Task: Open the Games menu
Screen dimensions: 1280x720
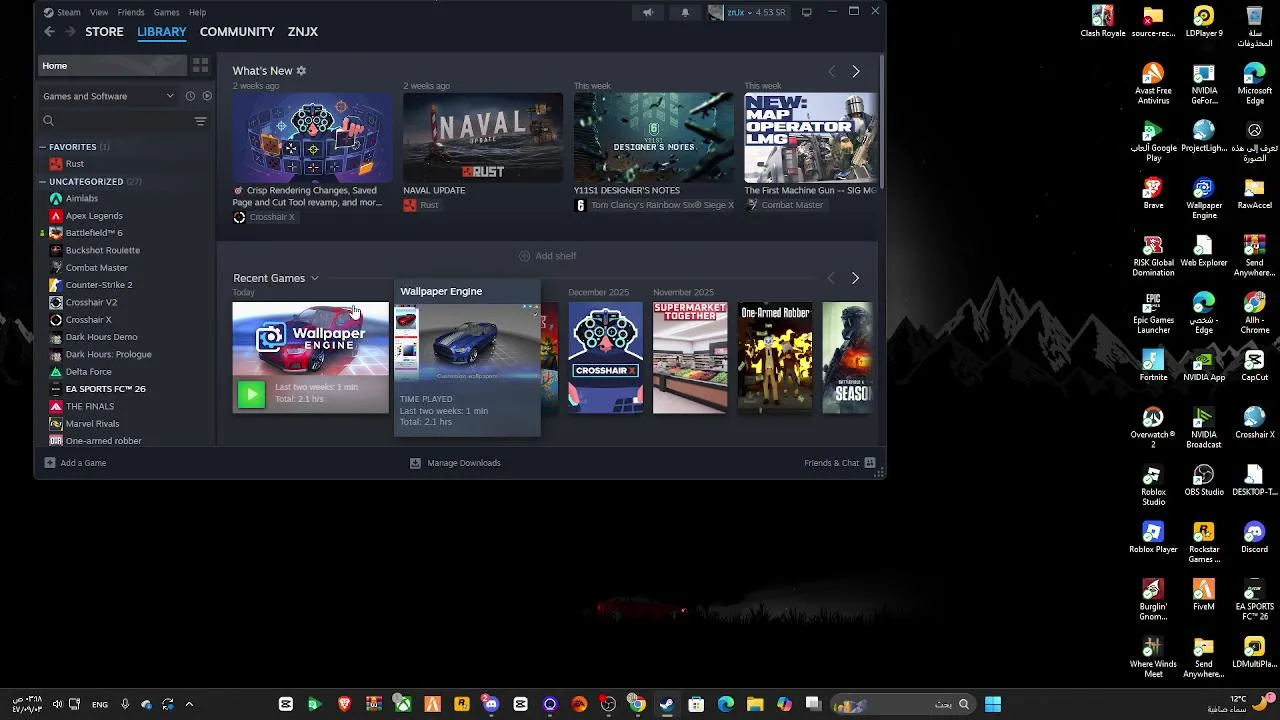Action: 166,12
